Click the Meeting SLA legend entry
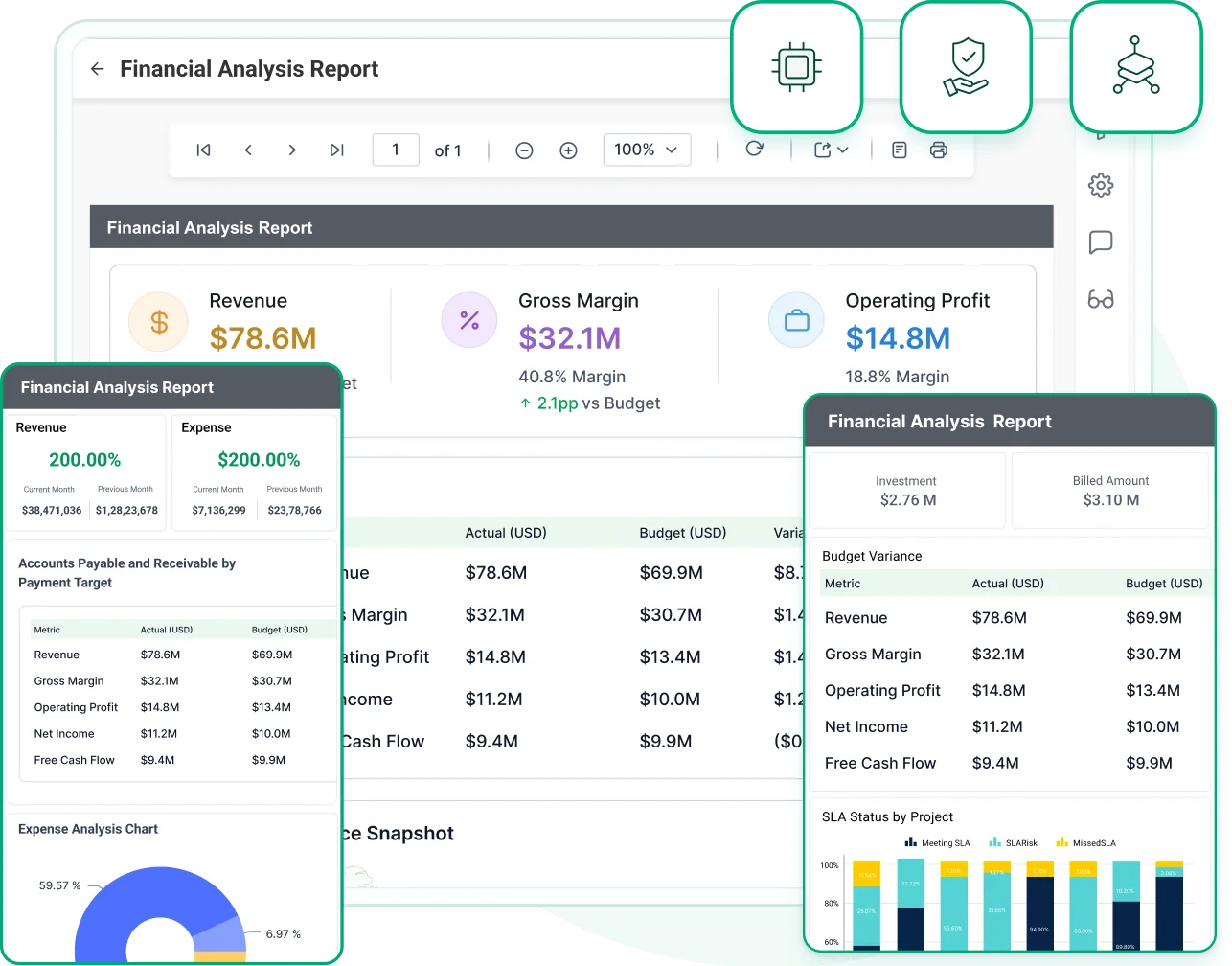Viewport: 1232px width, 966px height. (x=937, y=843)
